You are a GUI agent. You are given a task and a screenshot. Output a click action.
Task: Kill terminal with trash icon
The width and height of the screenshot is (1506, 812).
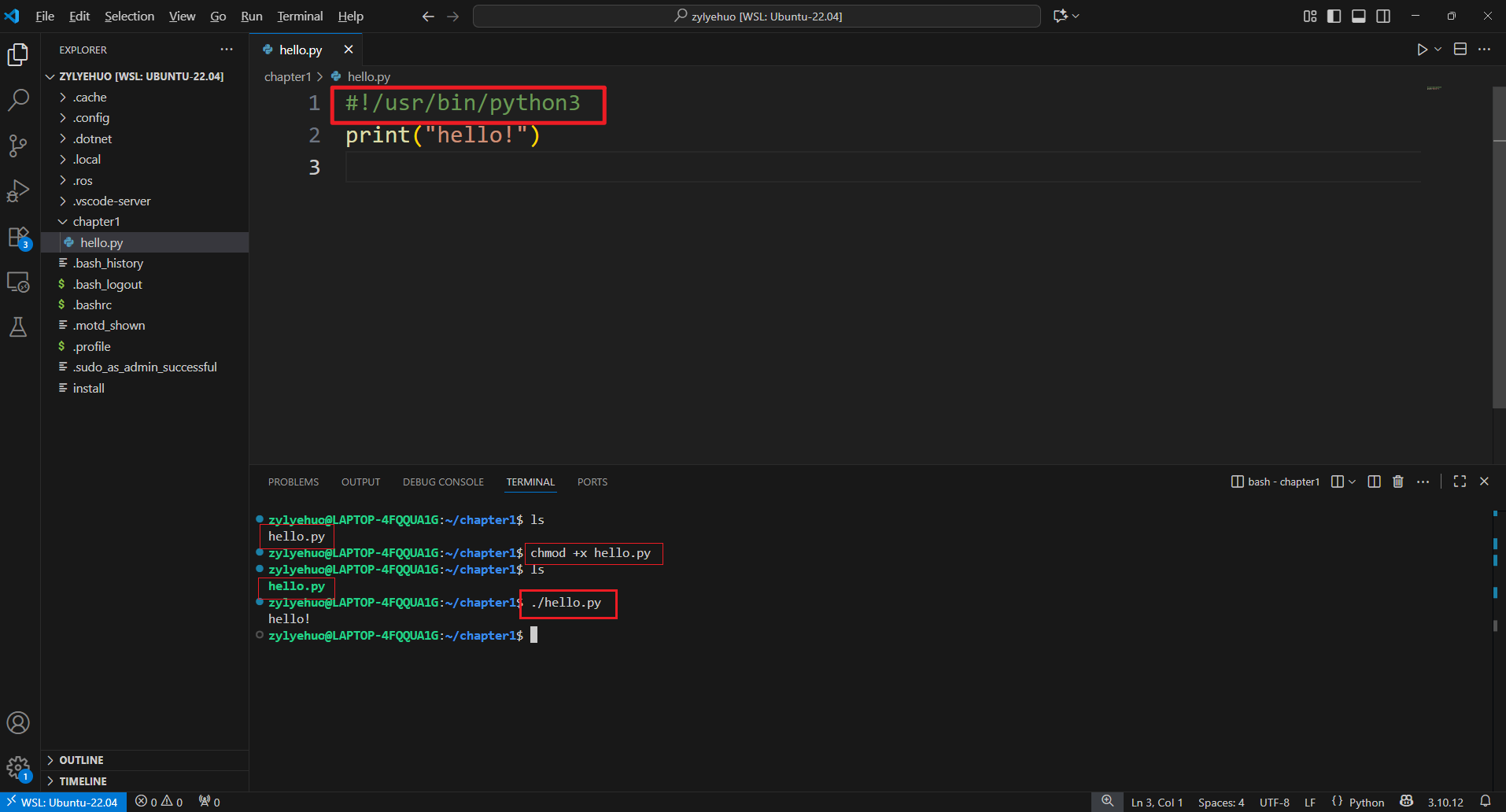pyautogui.click(x=1398, y=482)
